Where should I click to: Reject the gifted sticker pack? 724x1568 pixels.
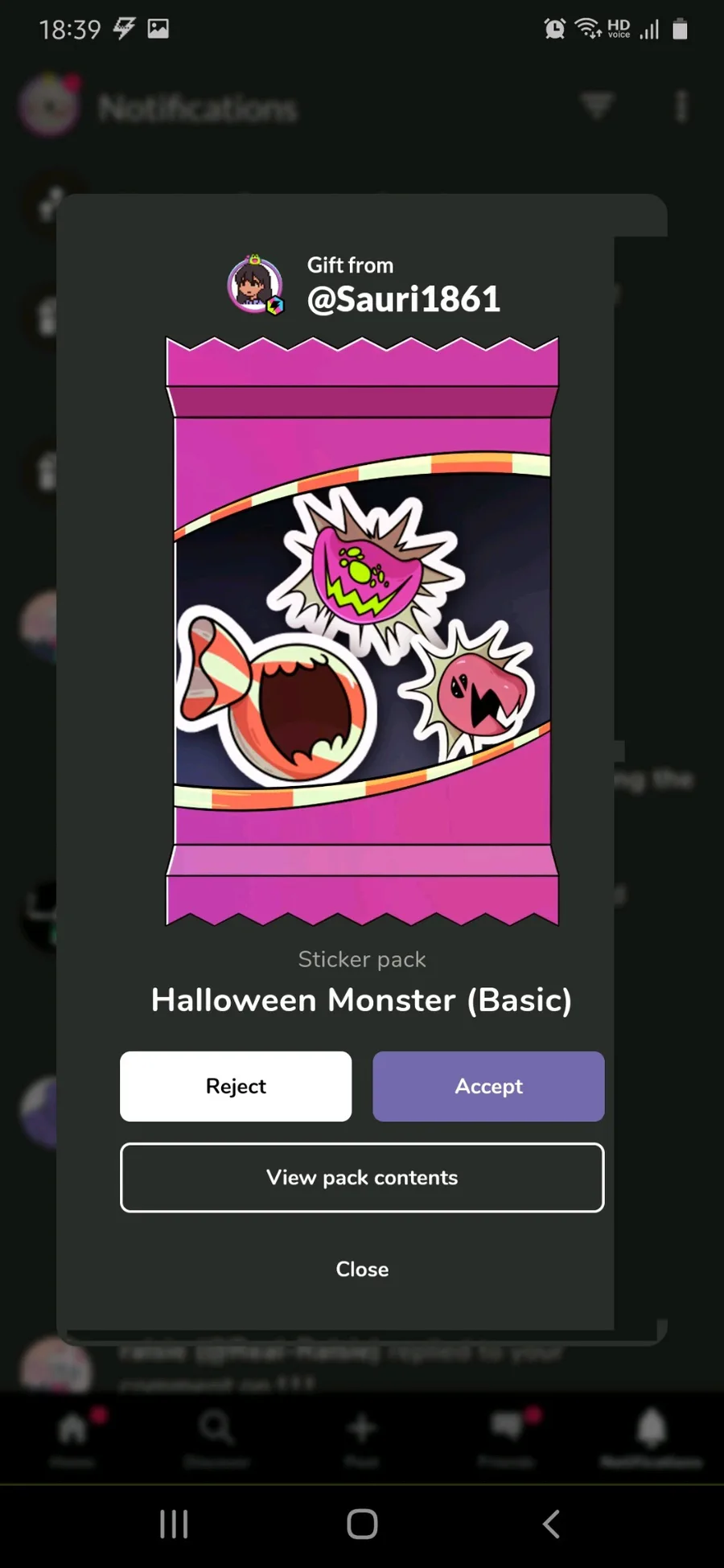coord(236,1086)
